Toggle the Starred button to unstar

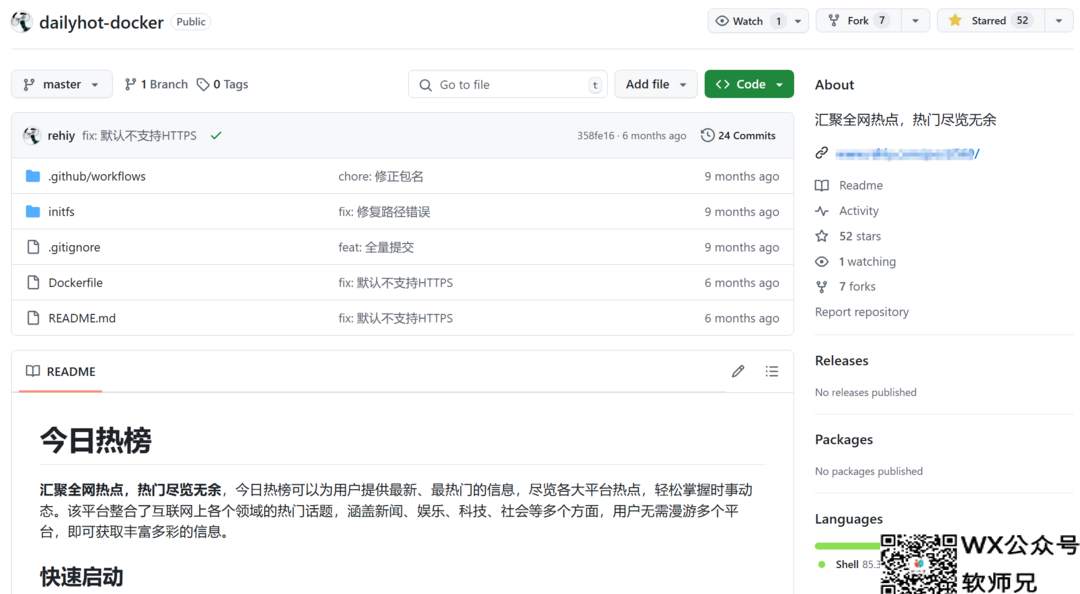pos(990,21)
